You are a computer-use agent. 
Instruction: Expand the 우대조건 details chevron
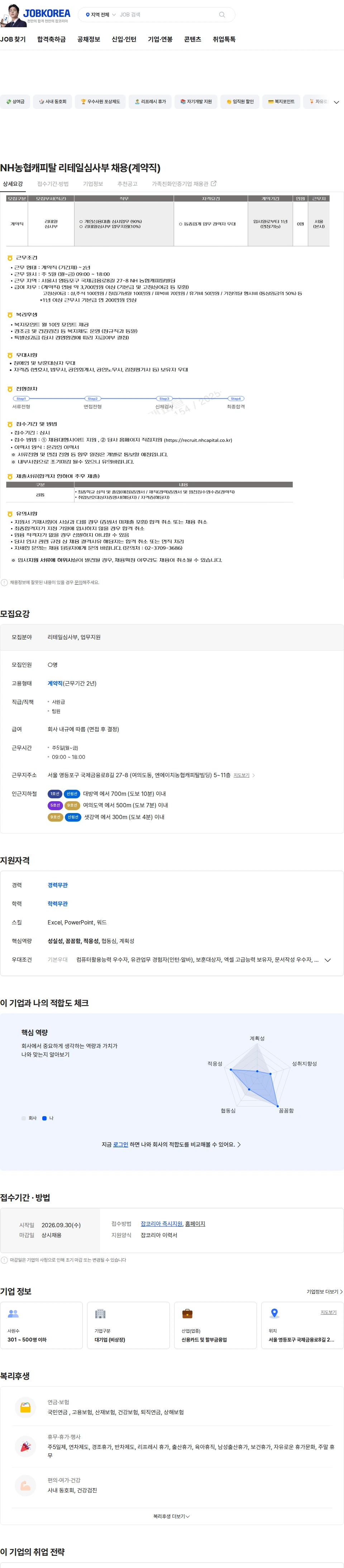click(x=328, y=960)
